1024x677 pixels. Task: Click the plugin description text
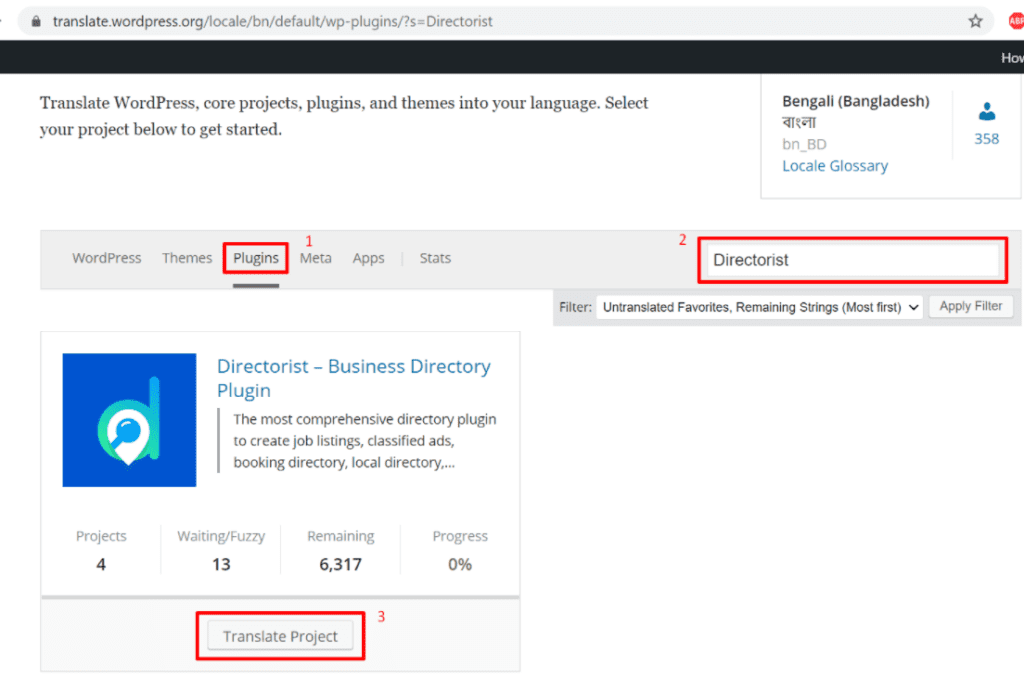pos(364,441)
